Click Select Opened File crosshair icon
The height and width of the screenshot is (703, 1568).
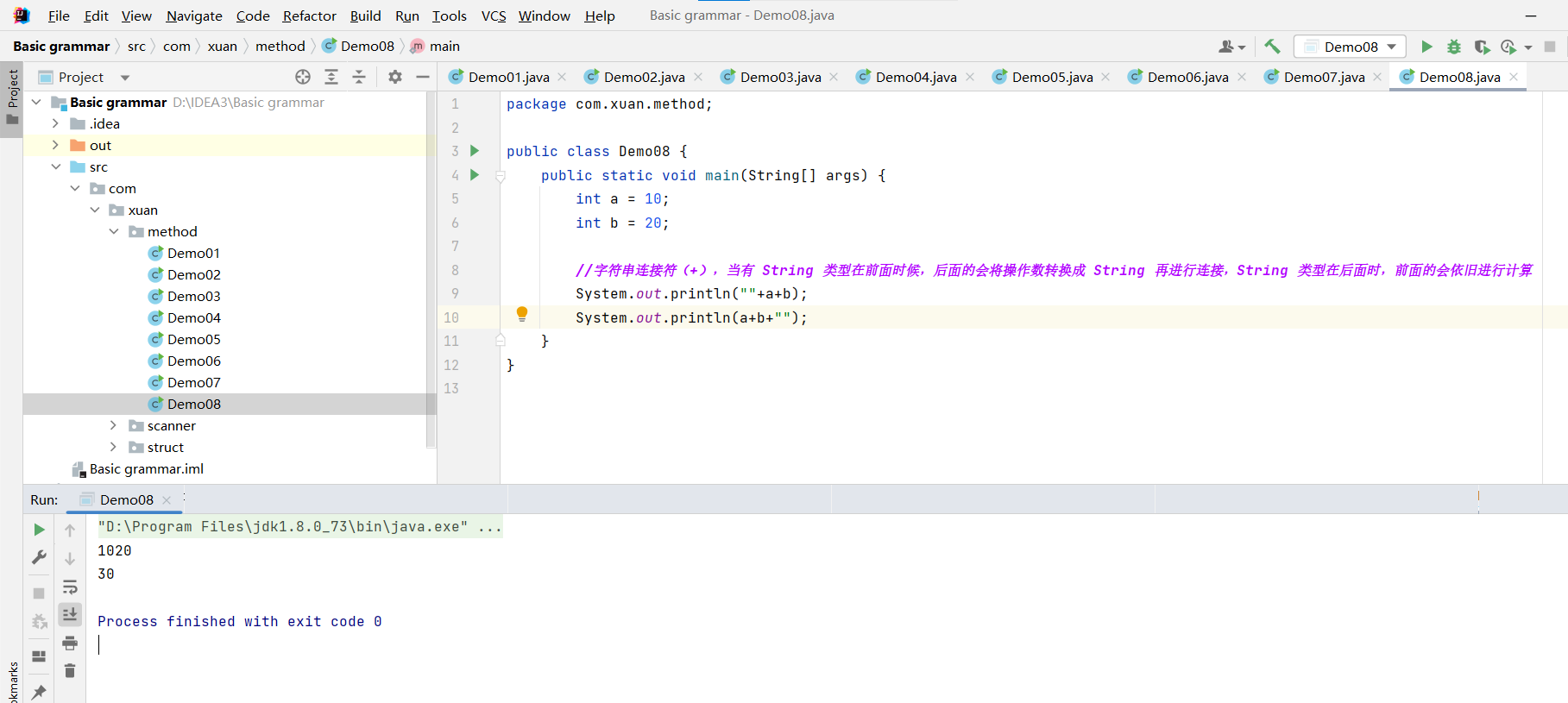point(303,77)
